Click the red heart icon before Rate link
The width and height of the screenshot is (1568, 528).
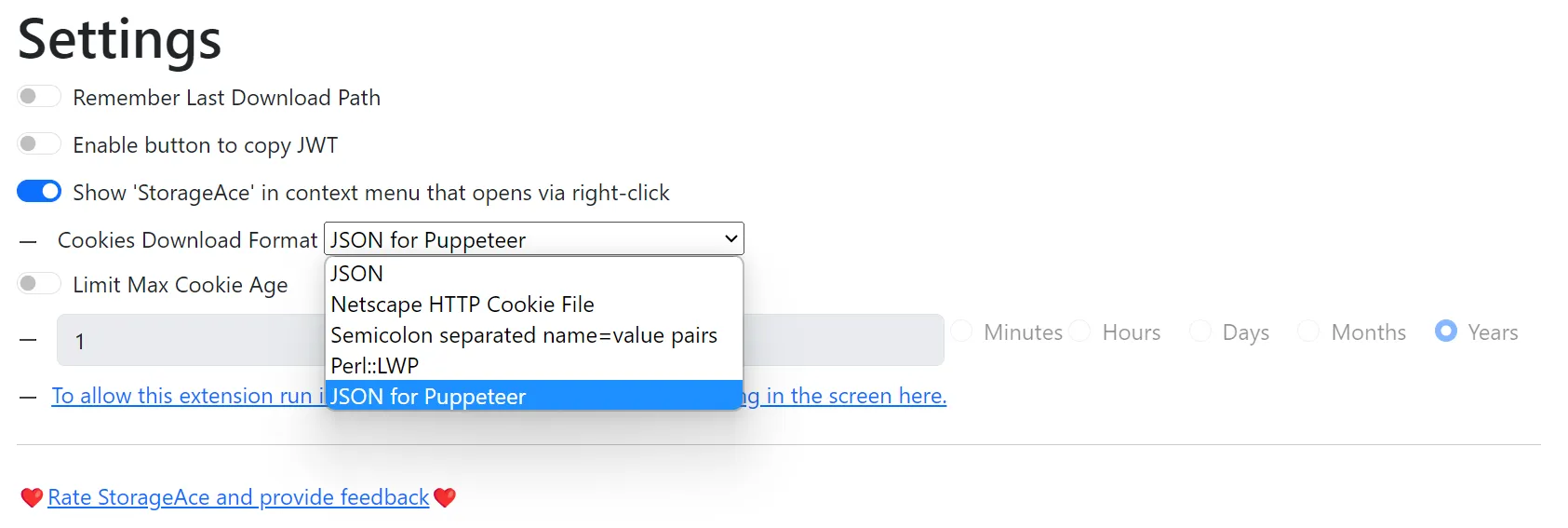pyautogui.click(x=32, y=498)
